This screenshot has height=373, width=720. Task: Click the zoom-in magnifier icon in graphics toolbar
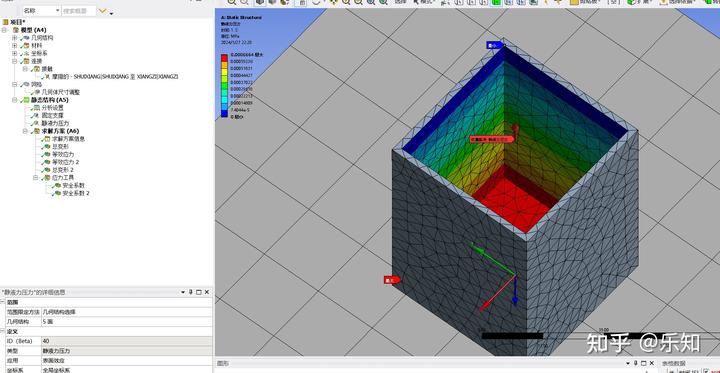pos(232,2)
